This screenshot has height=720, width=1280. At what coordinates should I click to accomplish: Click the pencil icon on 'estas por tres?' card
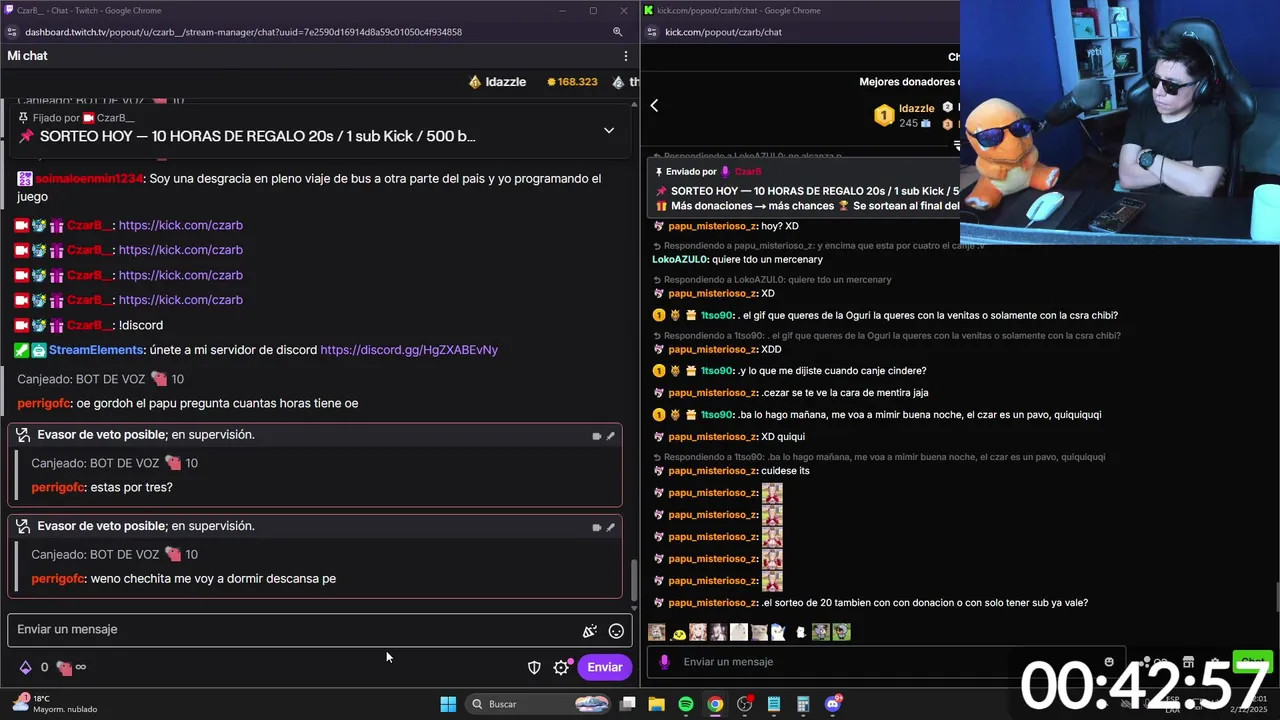click(610, 436)
